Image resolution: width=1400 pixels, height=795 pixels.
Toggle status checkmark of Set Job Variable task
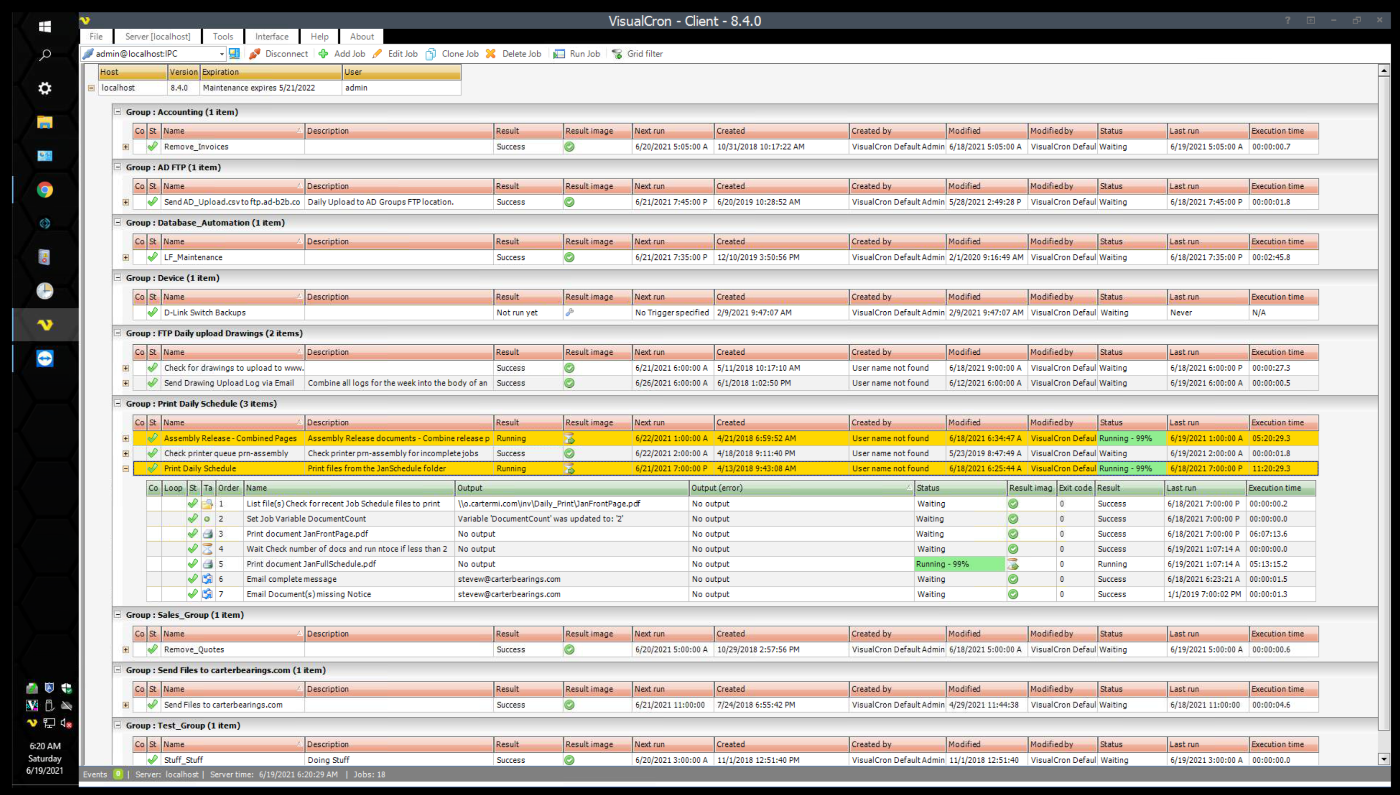pyautogui.click(x=193, y=519)
